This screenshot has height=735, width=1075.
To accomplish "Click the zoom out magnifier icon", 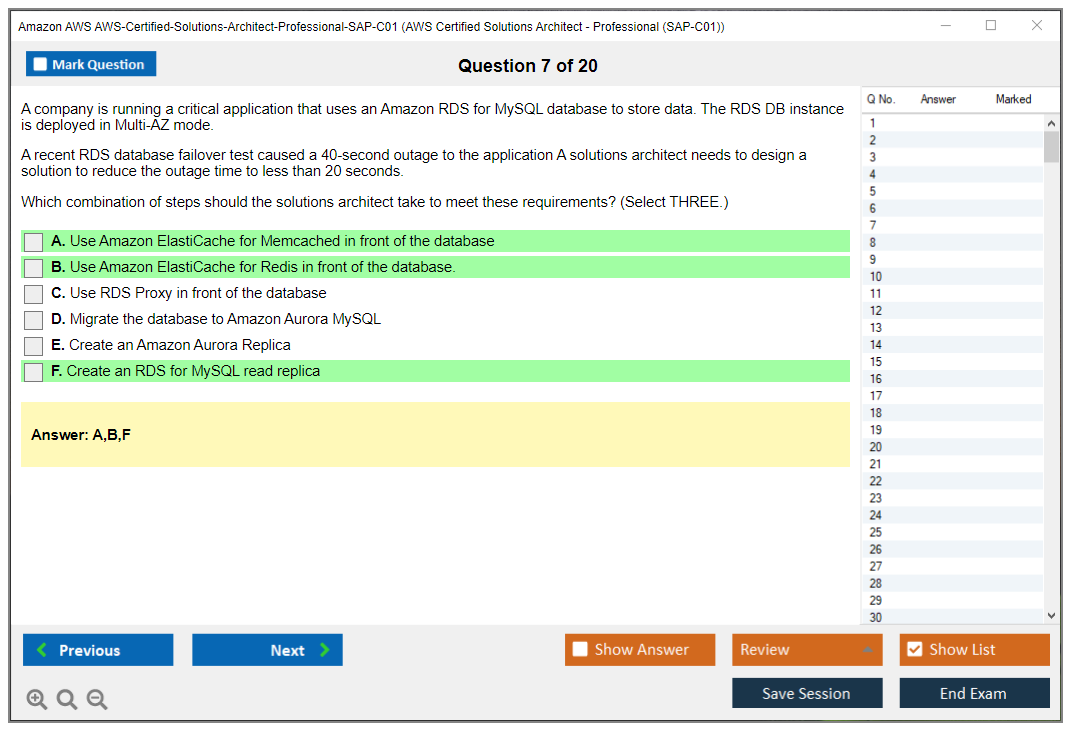I will [97, 700].
